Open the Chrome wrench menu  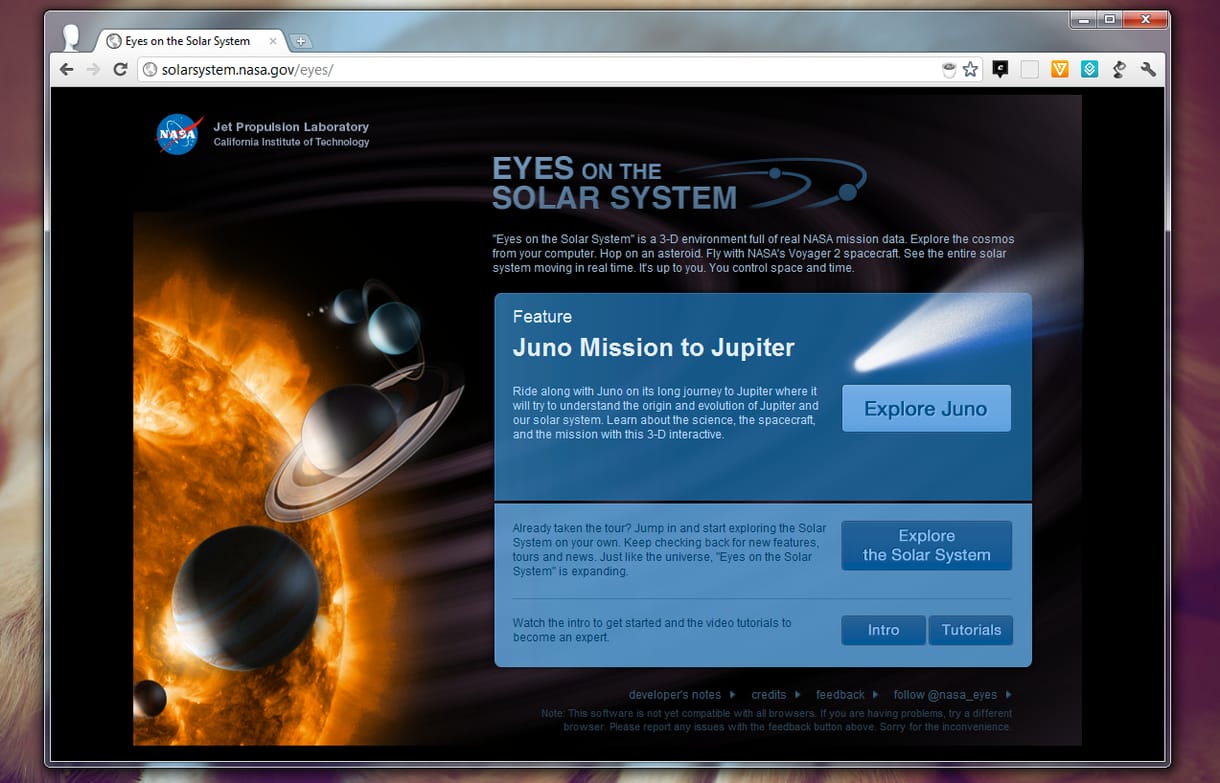(1148, 69)
